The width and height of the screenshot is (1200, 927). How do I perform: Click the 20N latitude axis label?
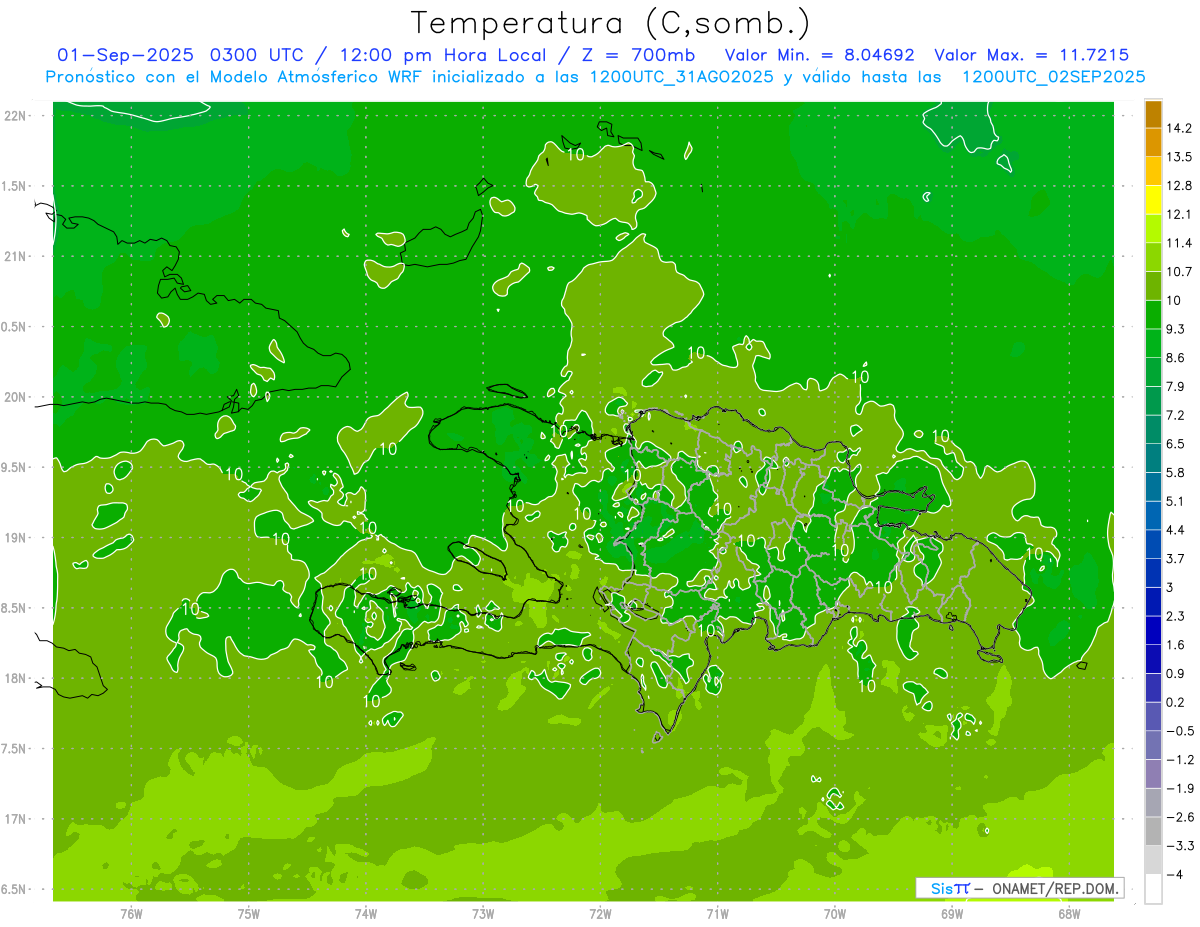[16, 397]
